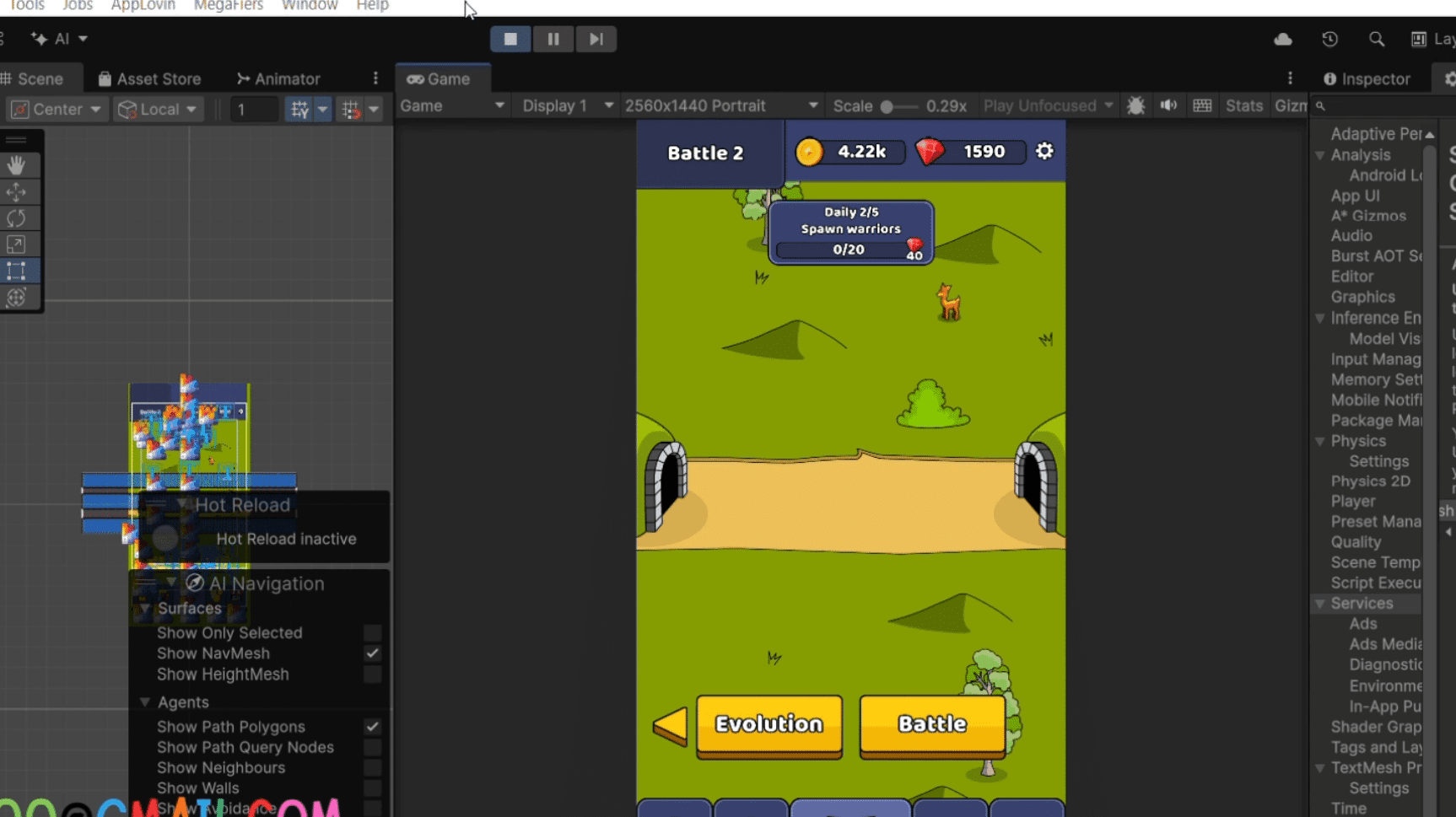The width and height of the screenshot is (1456, 817).
Task: Open the Window menu
Action: [310, 6]
